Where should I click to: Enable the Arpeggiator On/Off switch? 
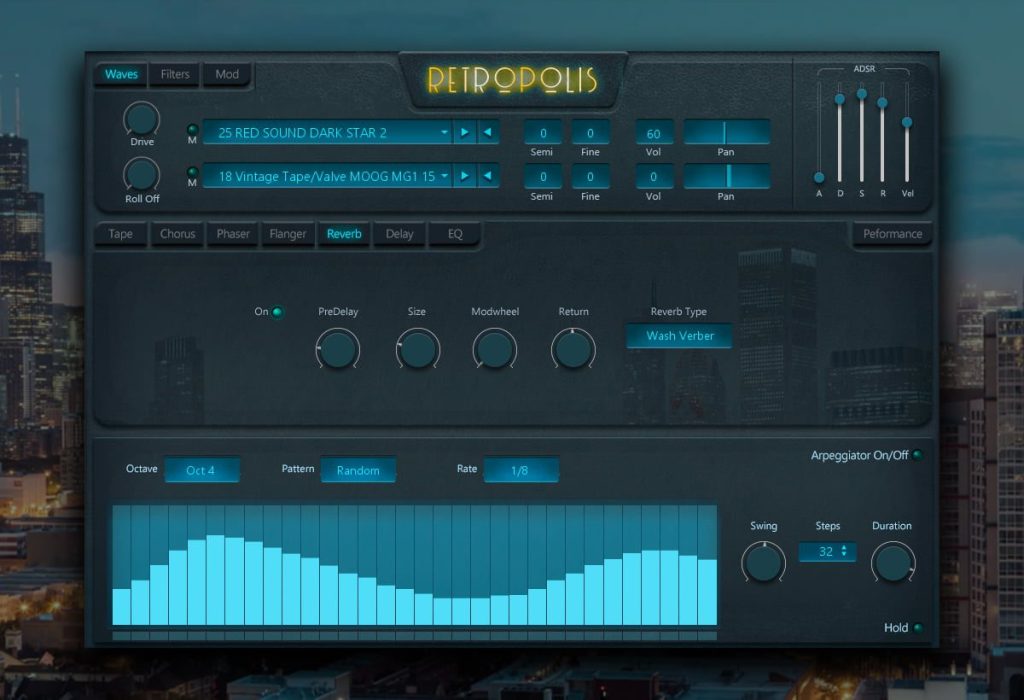click(918, 454)
